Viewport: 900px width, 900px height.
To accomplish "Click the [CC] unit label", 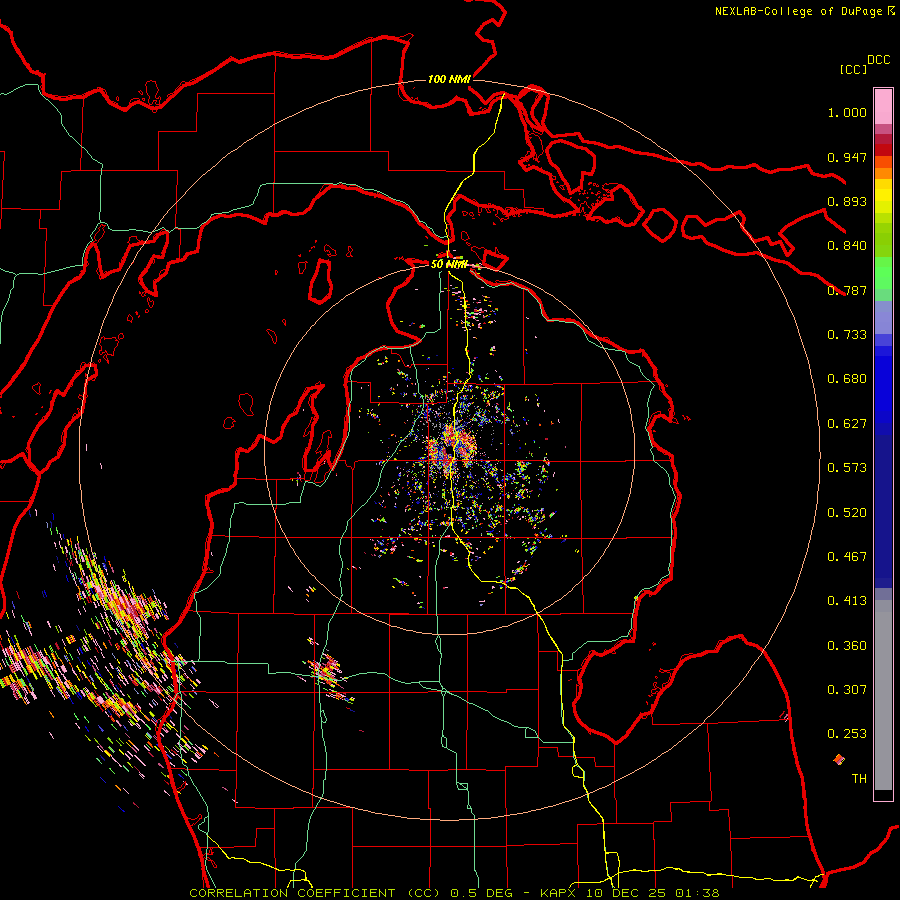I will 854,69.
